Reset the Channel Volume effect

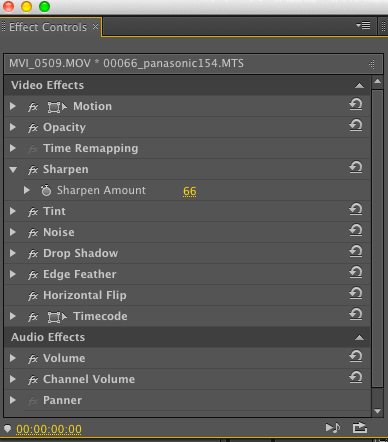356,378
